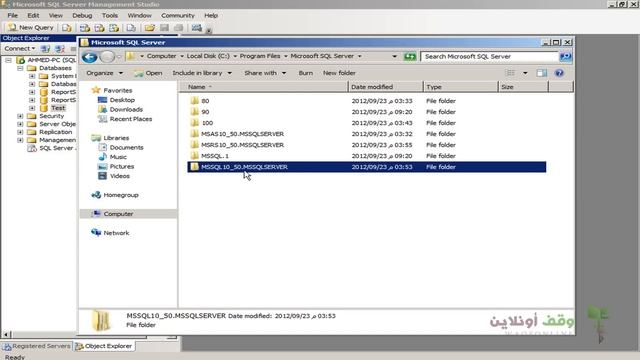Screen dimensions: 640x360
Task: Sort by the Date modified column header
Action: tap(386, 87)
